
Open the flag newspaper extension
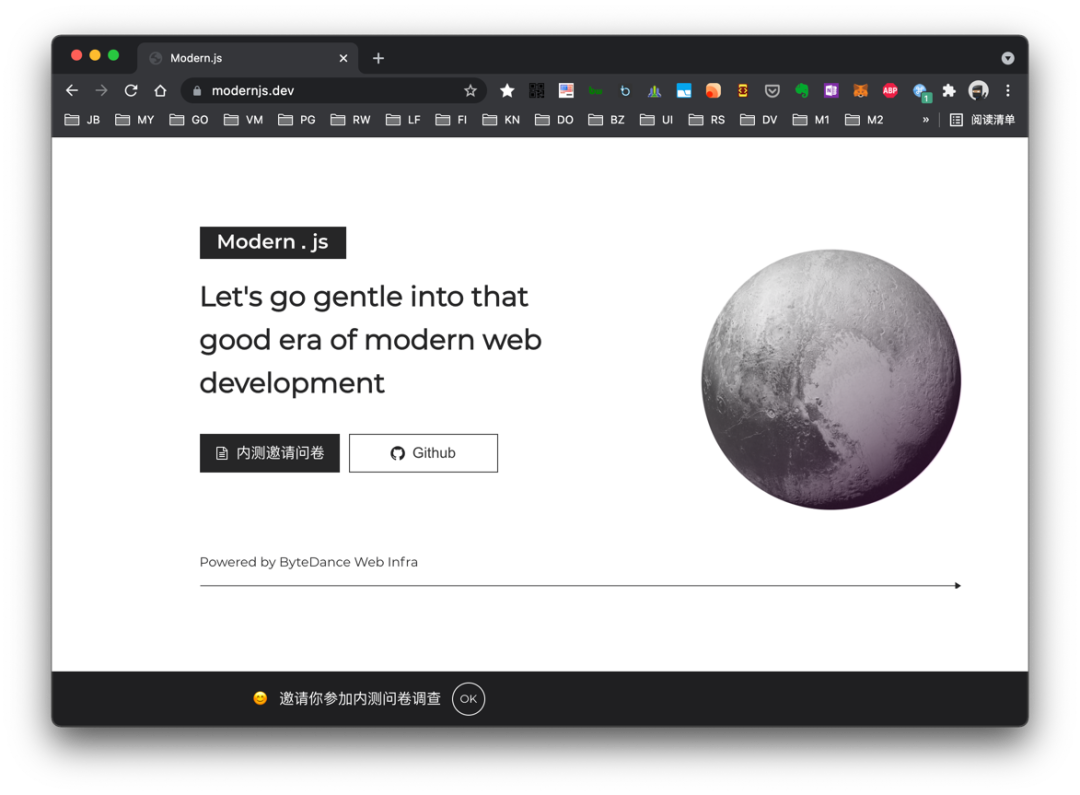pos(566,90)
